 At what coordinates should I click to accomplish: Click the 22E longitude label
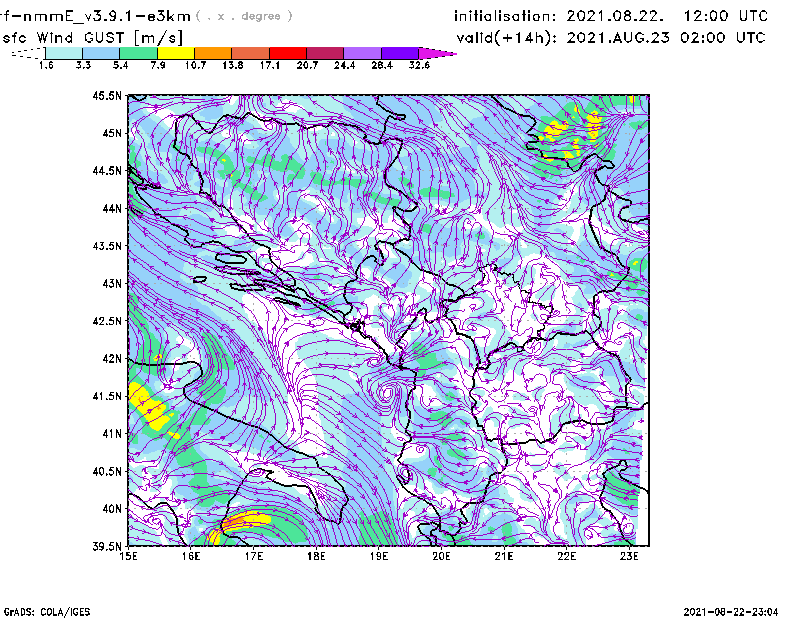(x=566, y=556)
